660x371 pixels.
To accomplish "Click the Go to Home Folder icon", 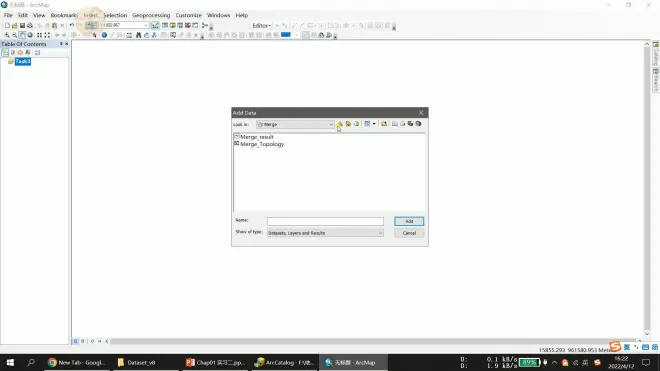I will click(x=348, y=124).
